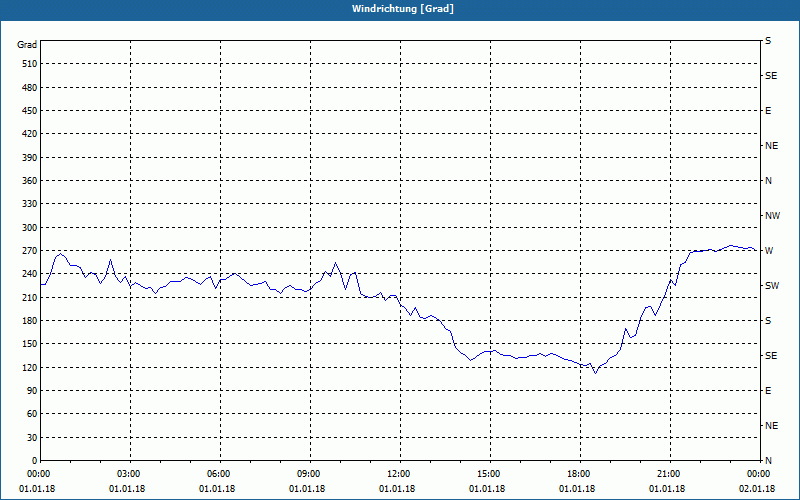
Task: Click the 60 y-axis value
Action: pyautogui.click(x=32, y=414)
